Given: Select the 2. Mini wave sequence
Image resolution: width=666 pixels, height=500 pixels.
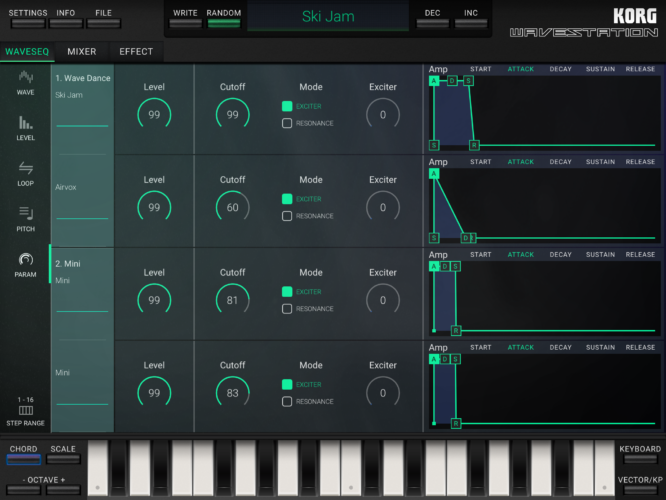Looking at the screenshot, I should tap(68, 263).
